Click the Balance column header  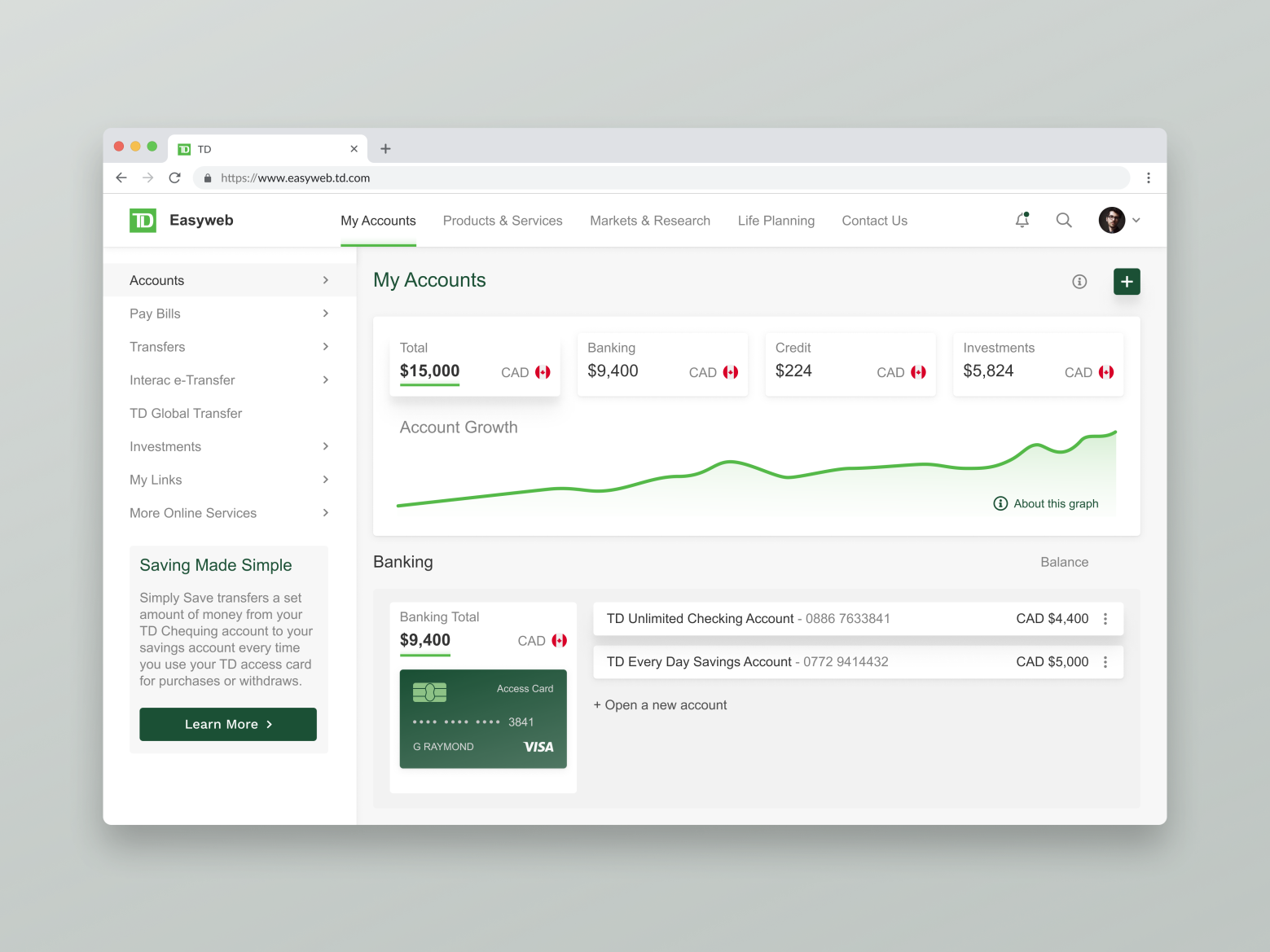point(1065,562)
